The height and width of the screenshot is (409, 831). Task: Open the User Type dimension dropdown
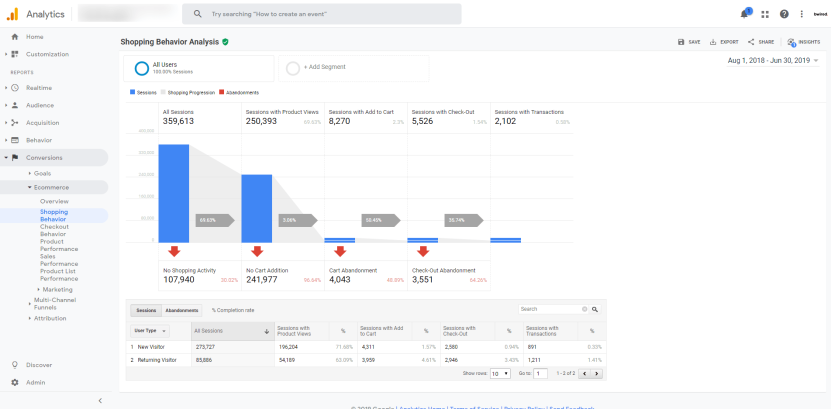[x=149, y=331]
